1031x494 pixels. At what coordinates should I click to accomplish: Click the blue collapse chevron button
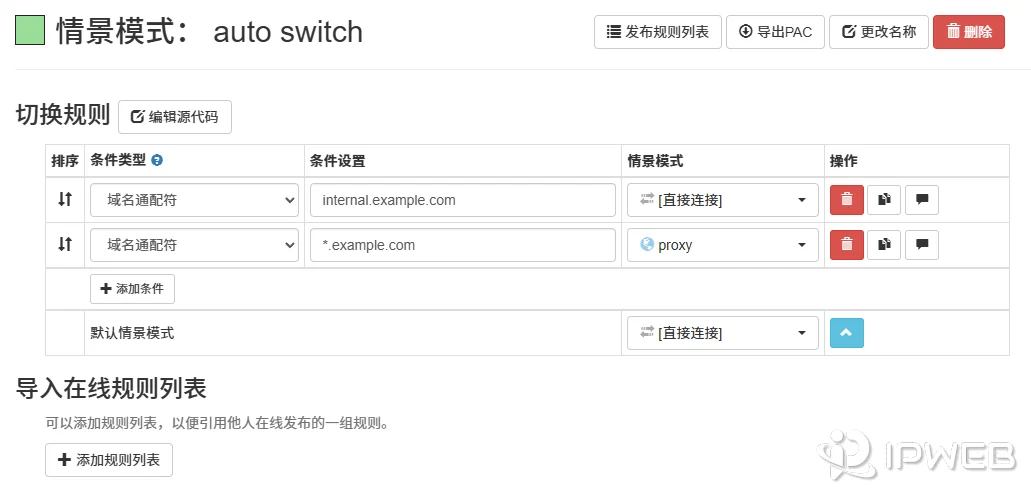point(847,333)
